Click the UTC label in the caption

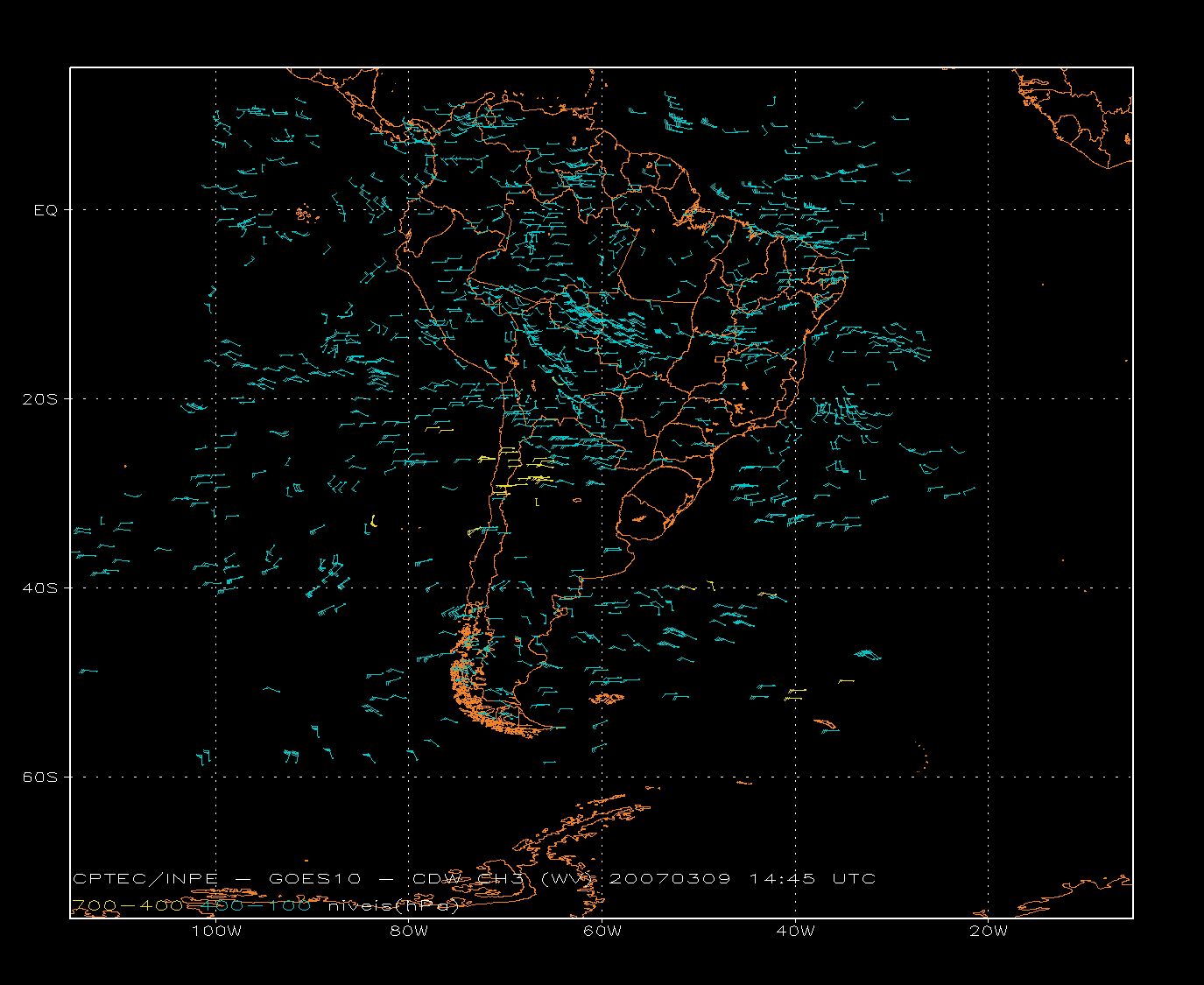pyautogui.click(x=855, y=878)
